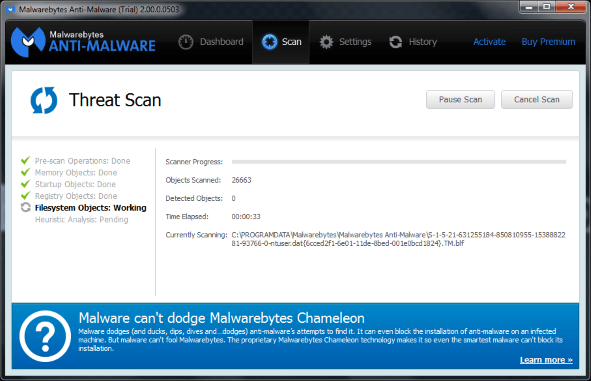Click the window title bar text
The width and height of the screenshot is (591, 381).
click(x=99, y=9)
